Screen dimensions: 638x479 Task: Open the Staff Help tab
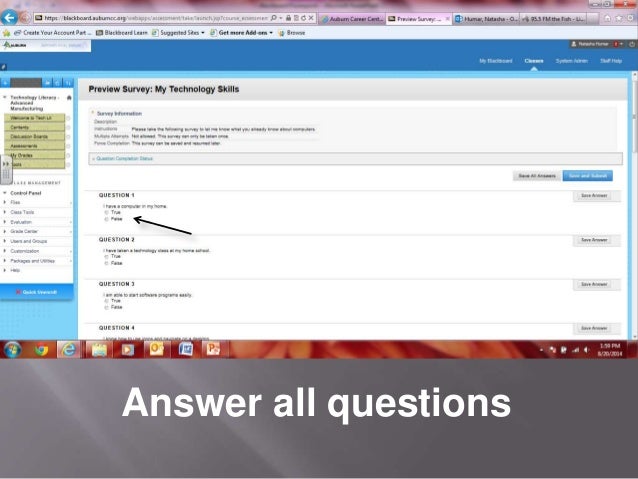(x=611, y=61)
